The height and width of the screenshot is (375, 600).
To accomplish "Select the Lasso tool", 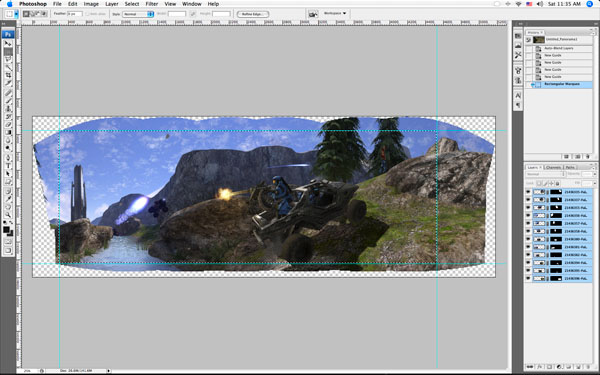I will point(8,59).
